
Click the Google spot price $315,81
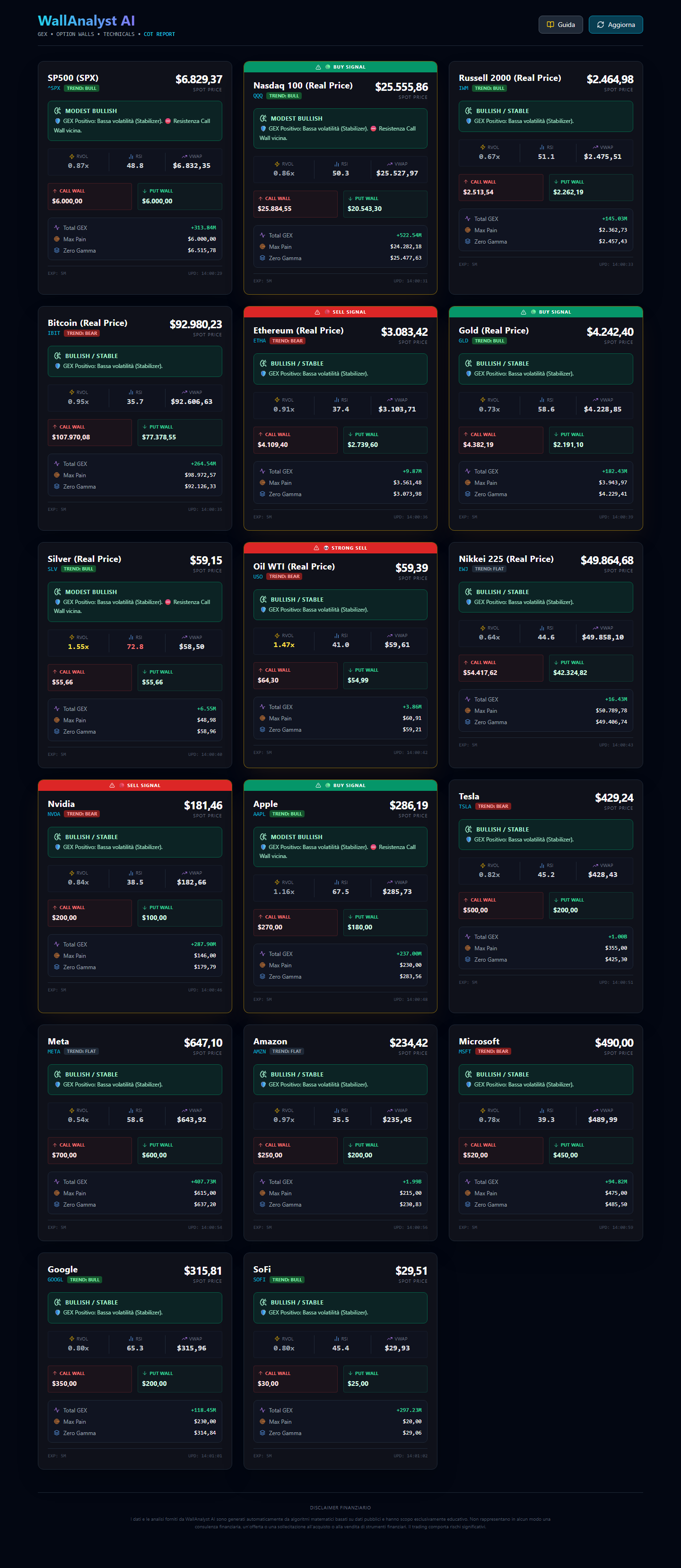click(203, 1271)
